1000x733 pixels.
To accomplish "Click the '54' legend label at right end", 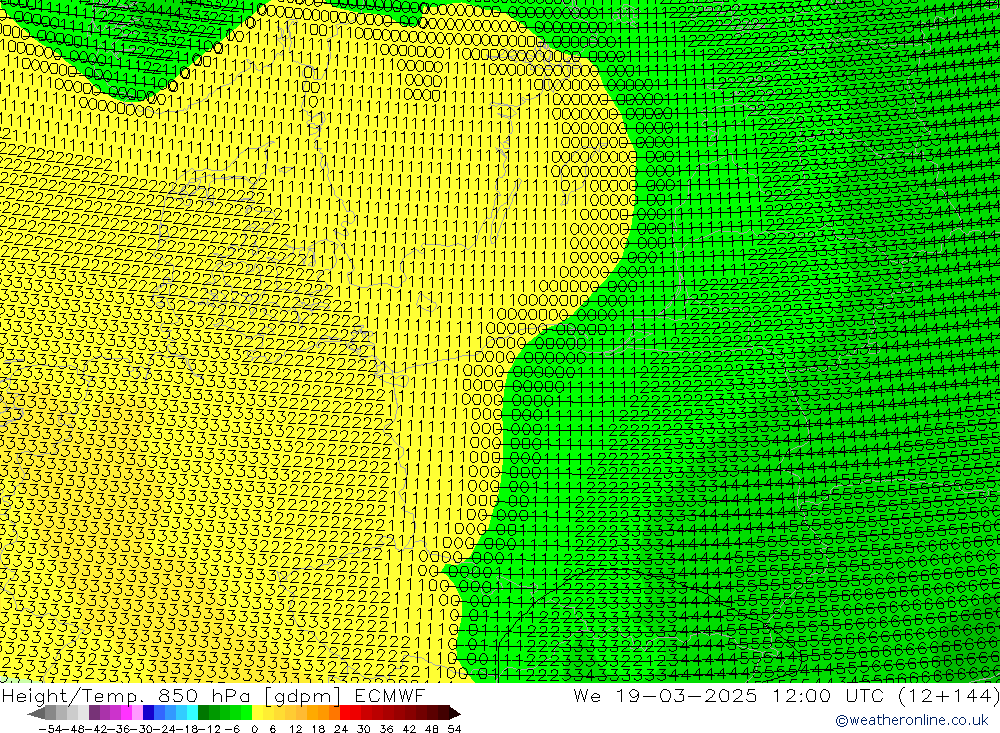I will click(x=454, y=729).
